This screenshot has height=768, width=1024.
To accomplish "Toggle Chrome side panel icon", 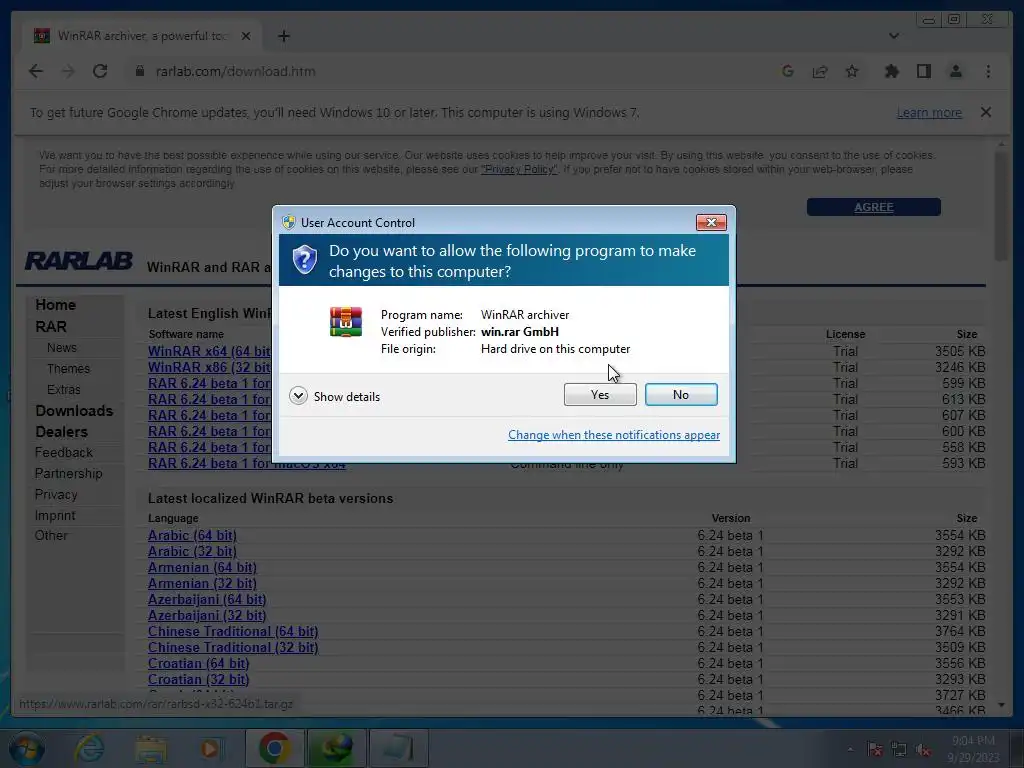I will [923, 71].
